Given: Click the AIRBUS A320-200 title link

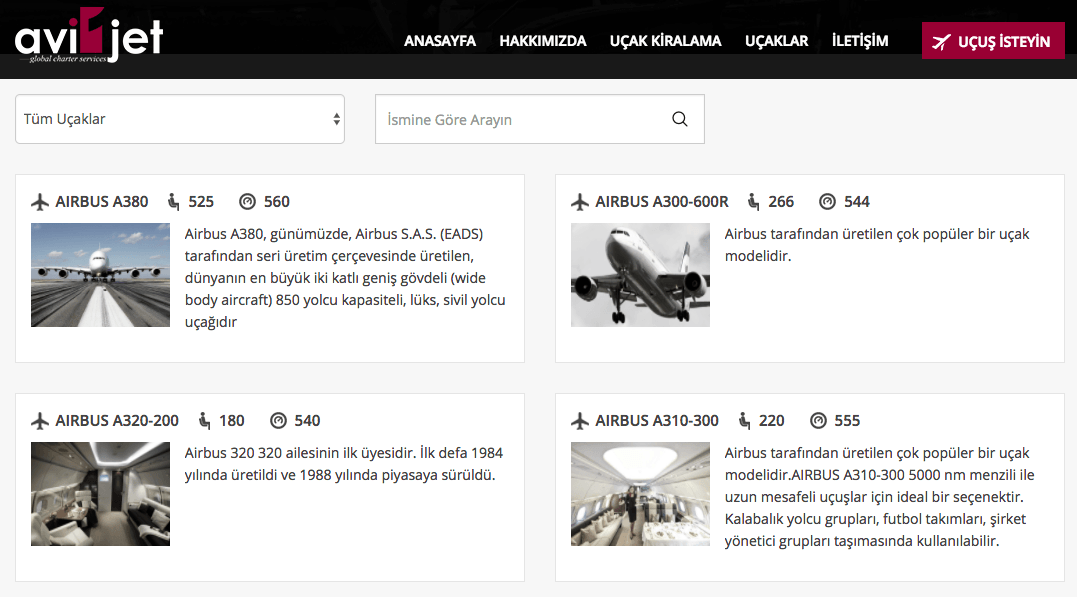Looking at the screenshot, I should click(117, 421).
